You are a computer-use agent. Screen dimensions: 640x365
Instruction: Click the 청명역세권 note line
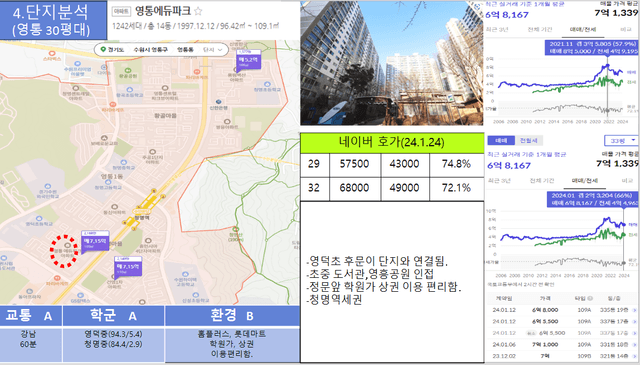tap(334, 300)
